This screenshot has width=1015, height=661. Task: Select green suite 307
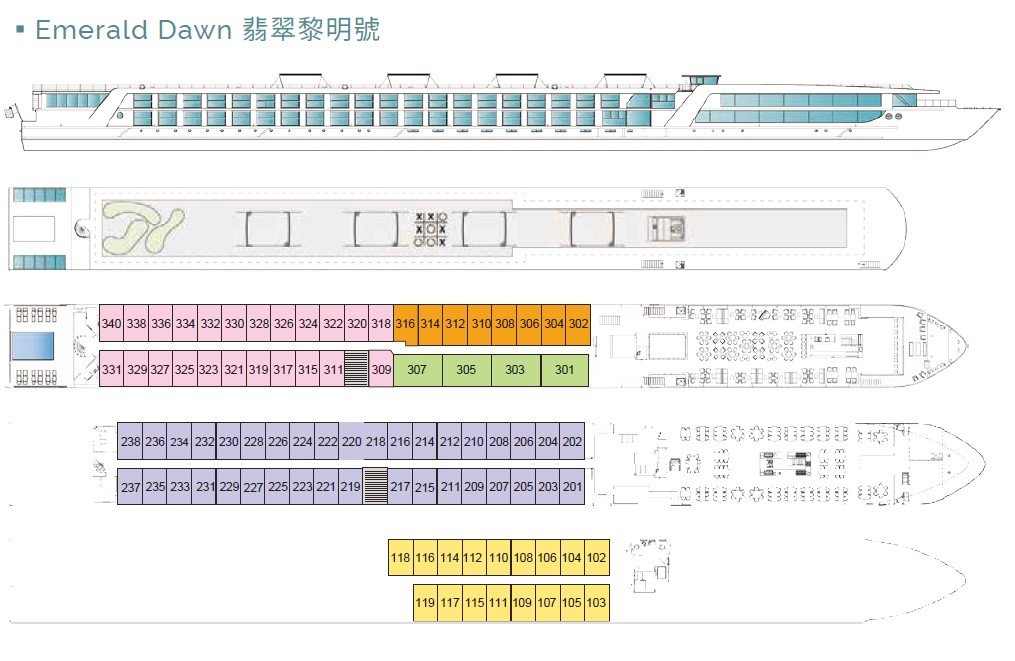[418, 370]
